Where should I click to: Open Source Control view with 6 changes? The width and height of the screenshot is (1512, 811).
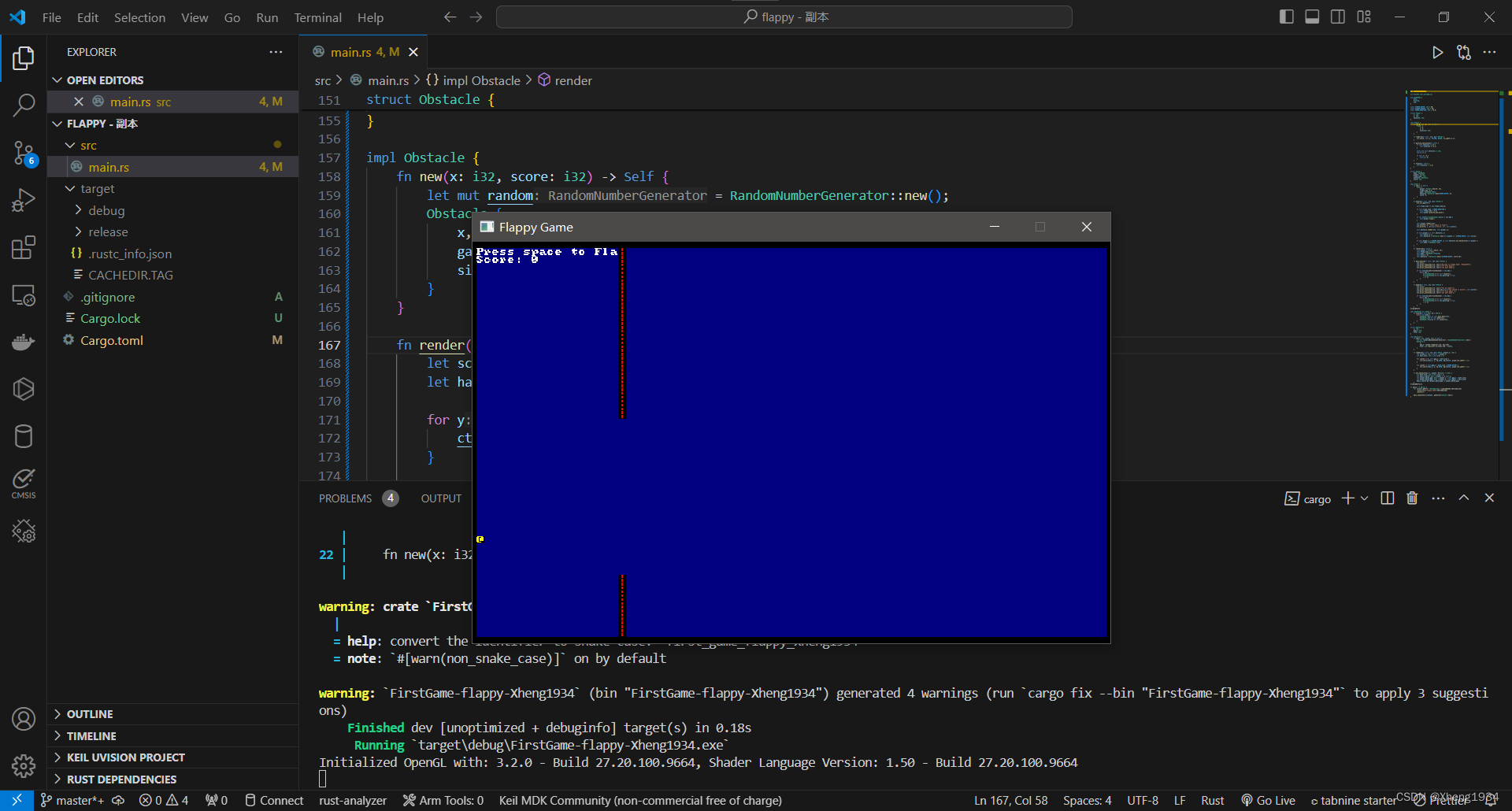[x=24, y=153]
